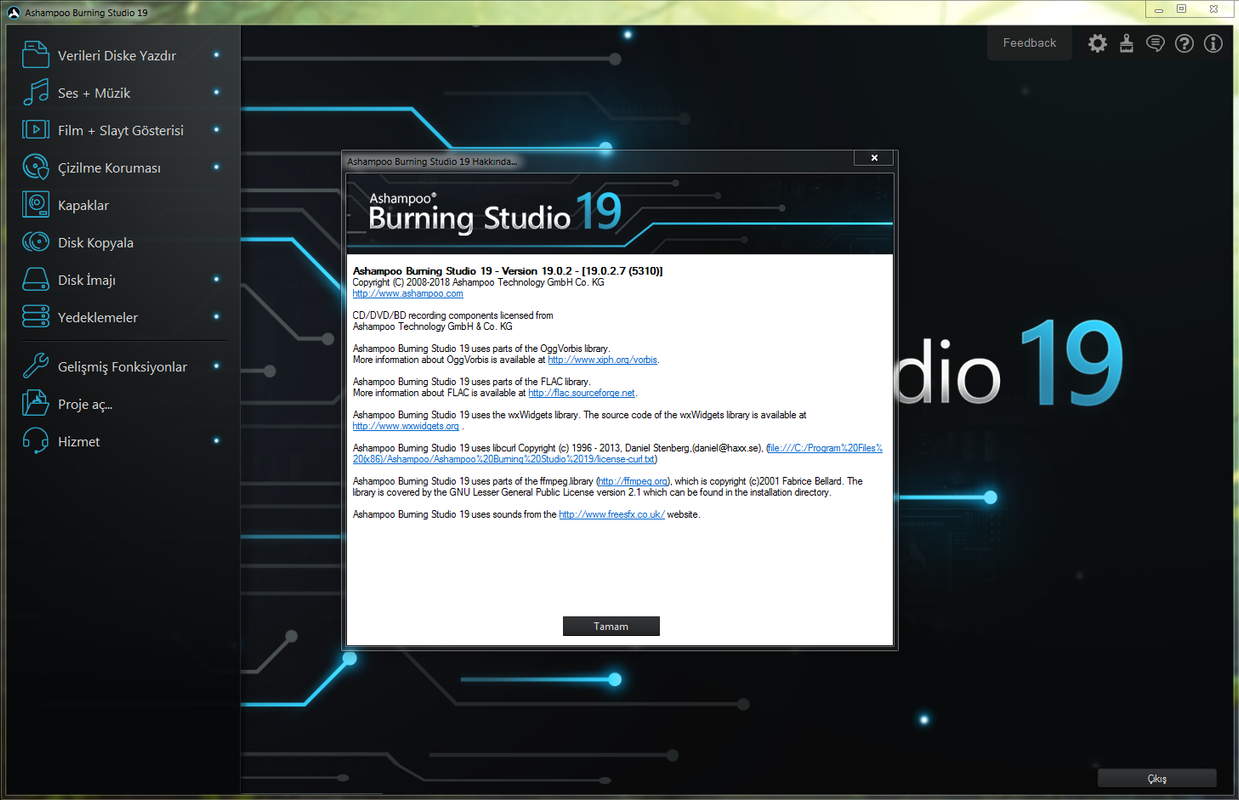Click the Yedeklemeler stack icon
1239x800 pixels.
pos(36,317)
